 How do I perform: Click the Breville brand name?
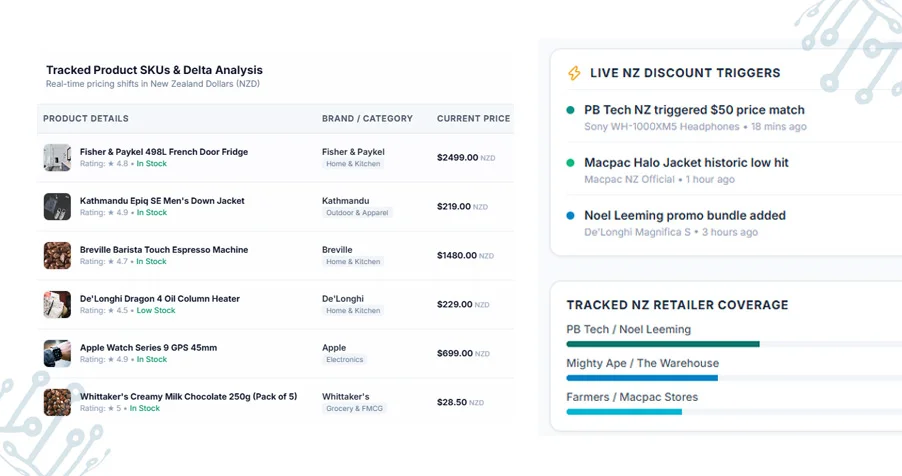[x=337, y=250]
